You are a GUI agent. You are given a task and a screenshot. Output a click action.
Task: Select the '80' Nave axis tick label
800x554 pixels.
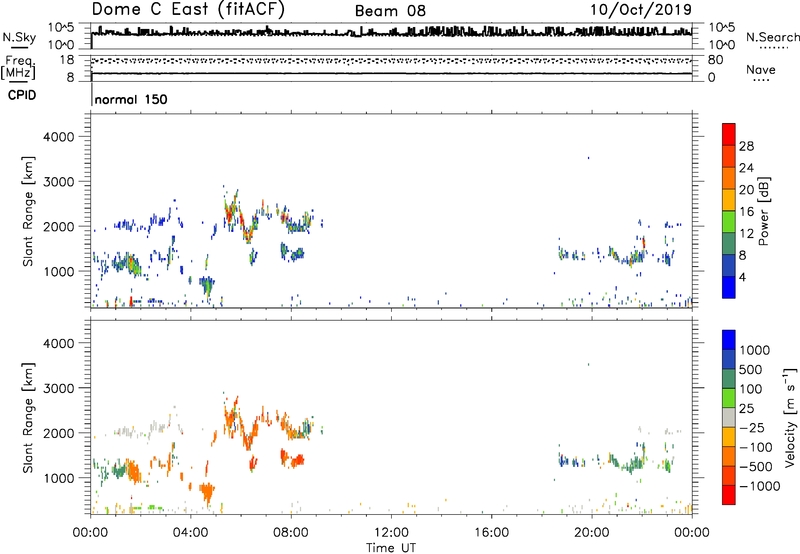coord(715,60)
